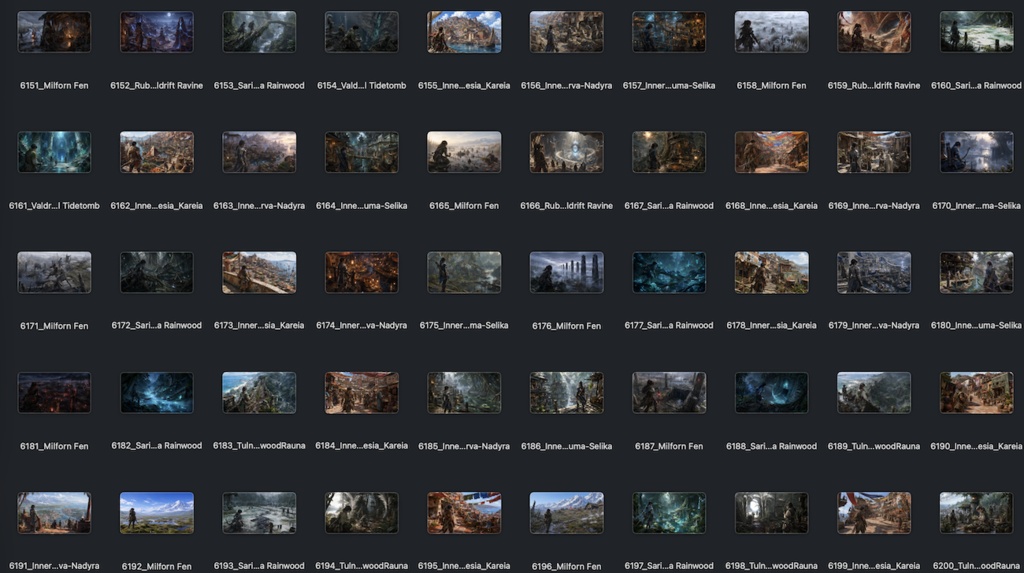Click the label 6170_Inner...ma-Selika

976,206
